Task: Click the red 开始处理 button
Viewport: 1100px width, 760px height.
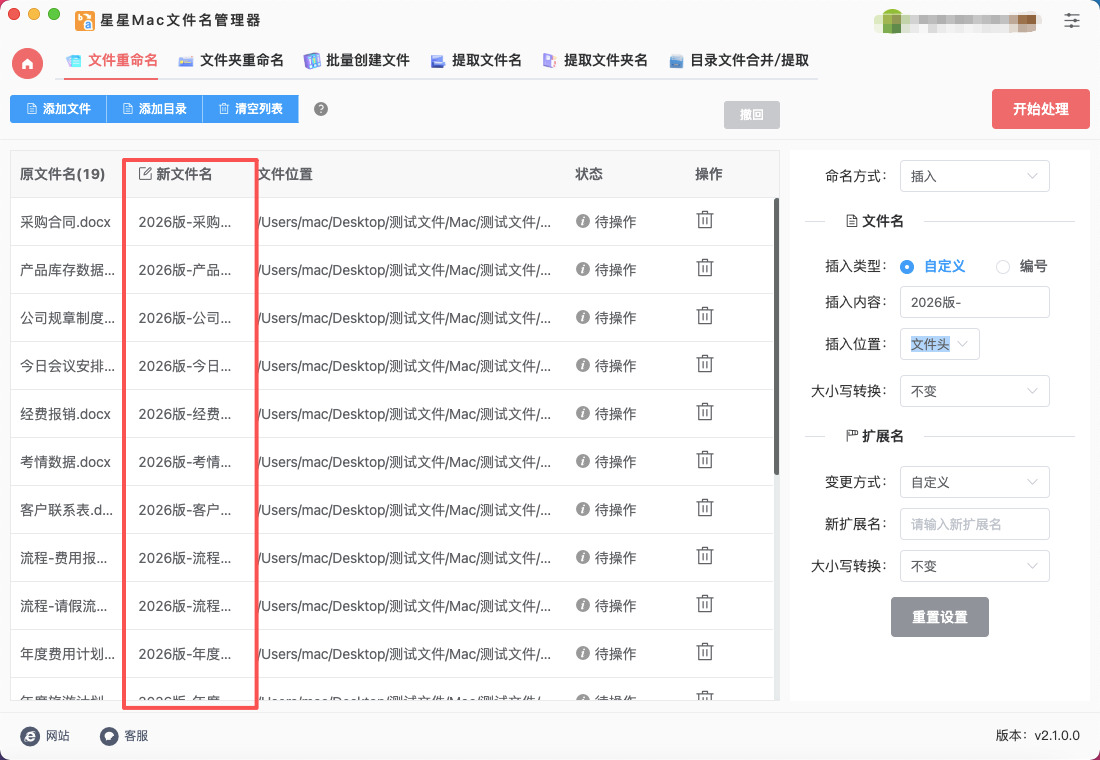Action: point(1040,109)
